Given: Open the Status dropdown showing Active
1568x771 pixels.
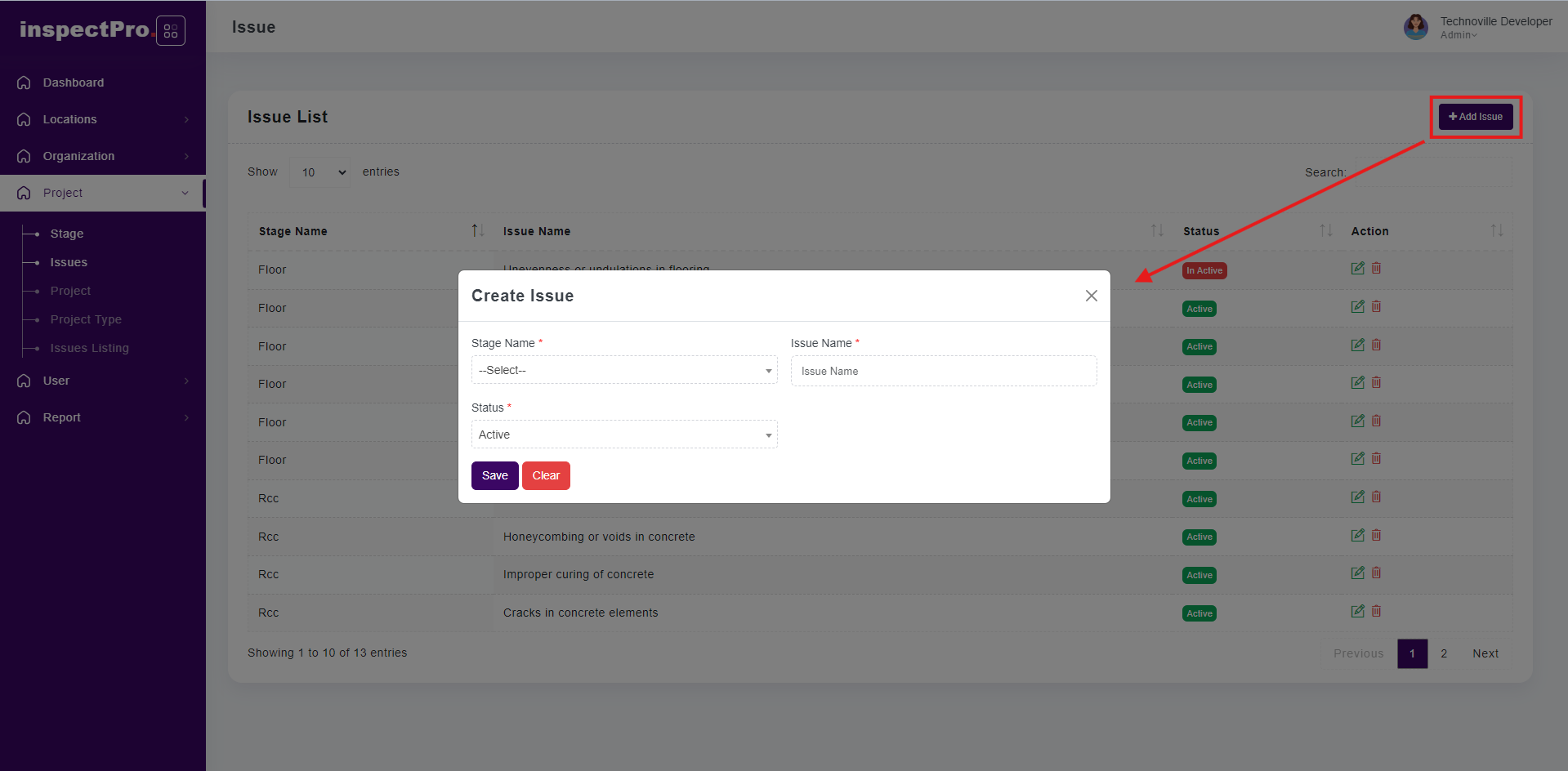Looking at the screenshot, I should click(x=623, y=435).
